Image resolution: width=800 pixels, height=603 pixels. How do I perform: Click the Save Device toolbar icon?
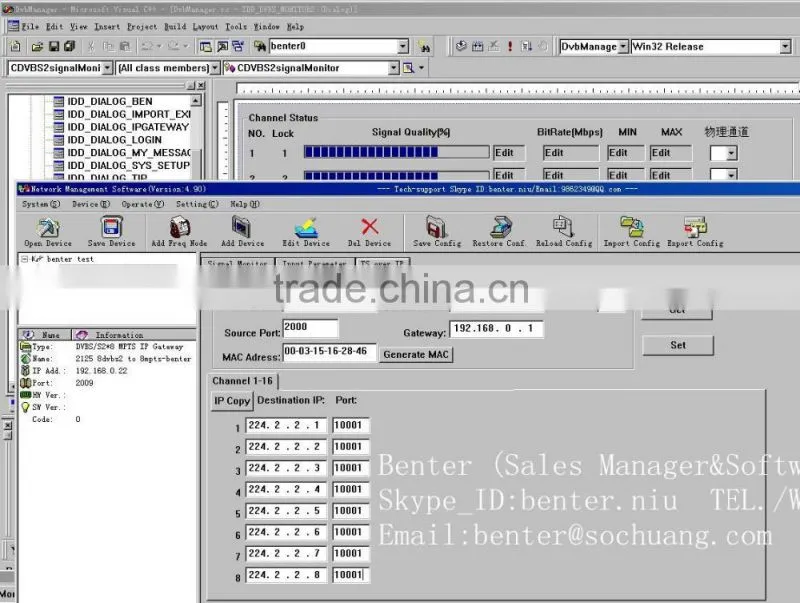coord(111,227)
